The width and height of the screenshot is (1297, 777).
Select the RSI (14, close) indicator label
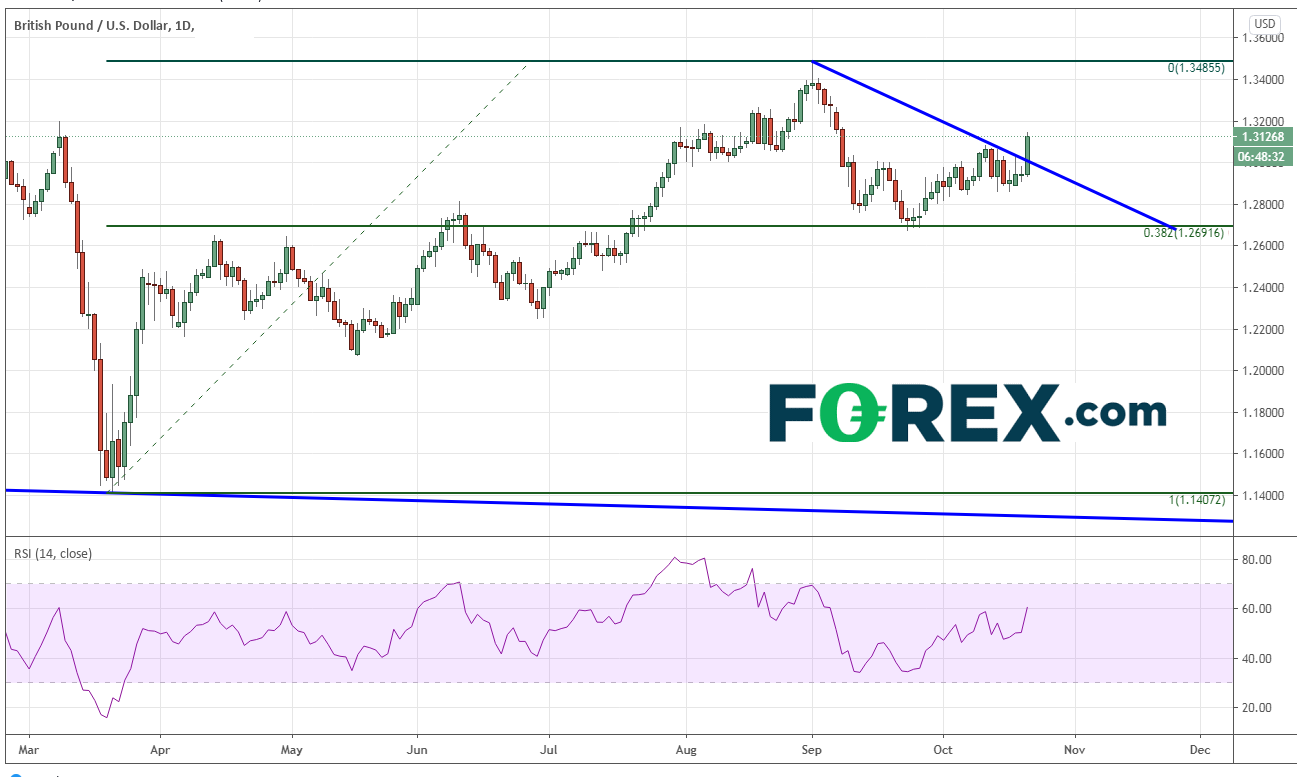click(x=52, y=553)
